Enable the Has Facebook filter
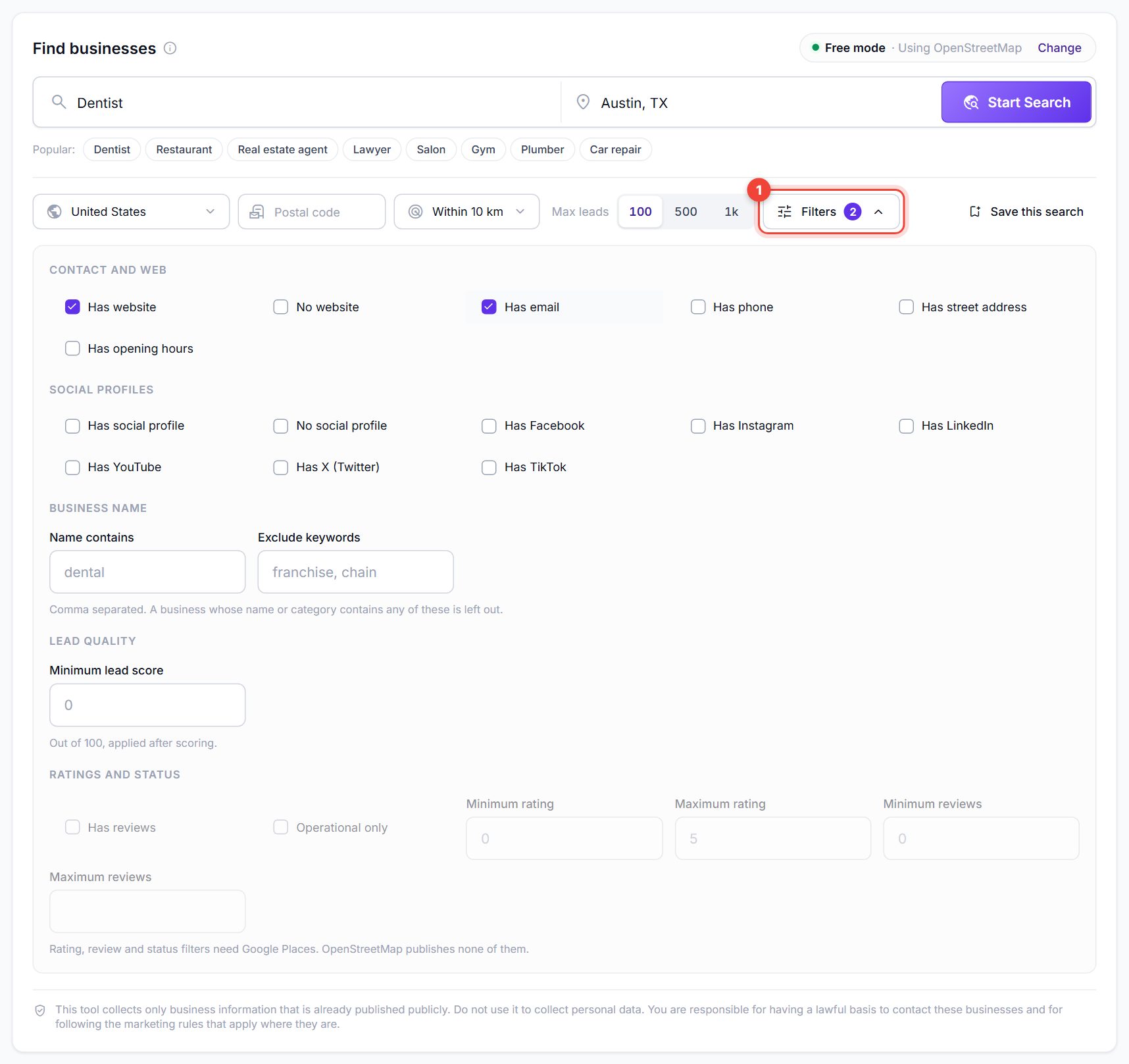The height and width of the screenshot is (1064, 1129). 489,426
